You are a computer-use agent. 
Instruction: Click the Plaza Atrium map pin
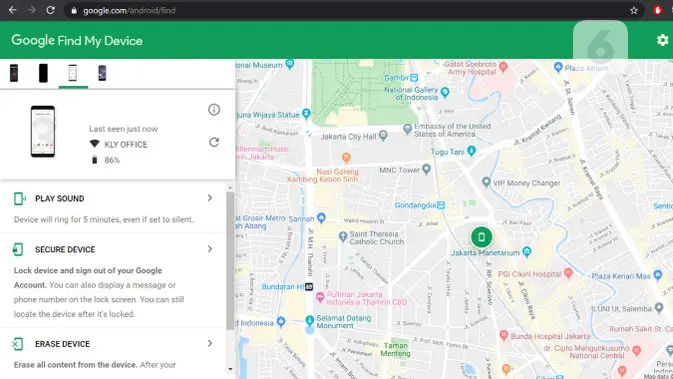click(x=558, y=67)
